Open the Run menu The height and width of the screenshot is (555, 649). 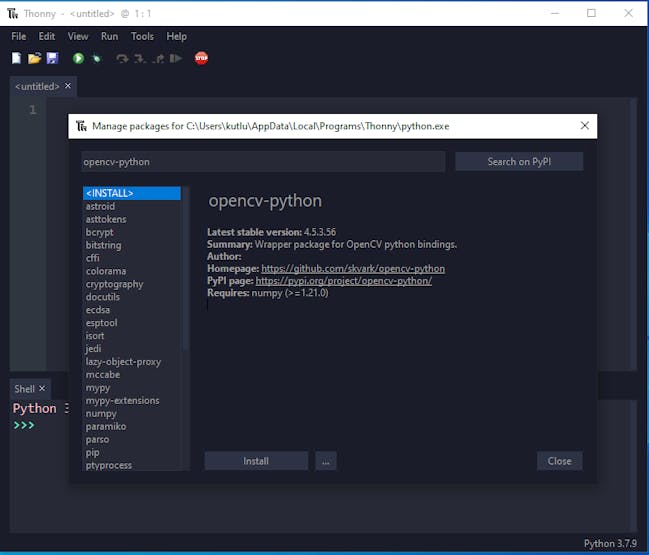pyautogui.click(x=109, y=36)
